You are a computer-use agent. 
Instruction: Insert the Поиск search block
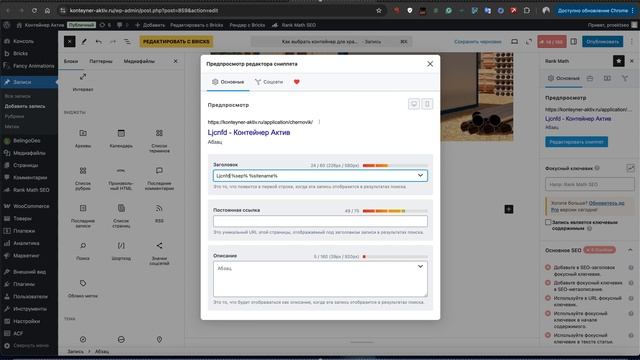tap(83, 251)
